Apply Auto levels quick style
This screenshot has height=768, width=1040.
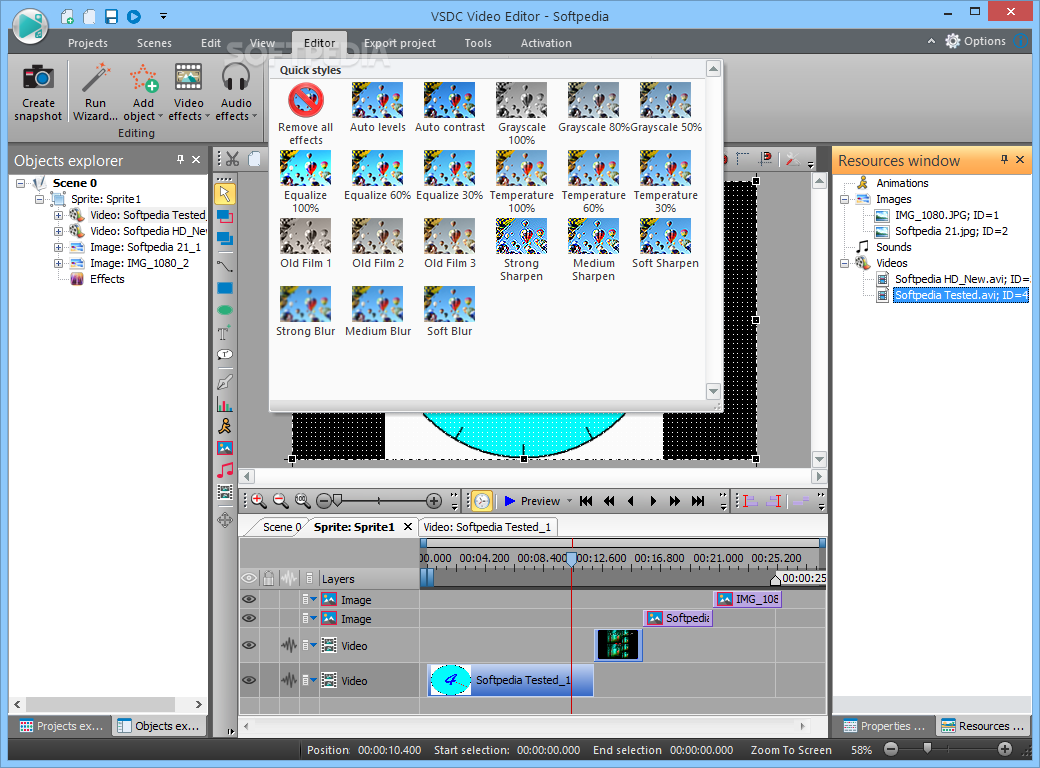pyautogui.click(x=377, y=107)
